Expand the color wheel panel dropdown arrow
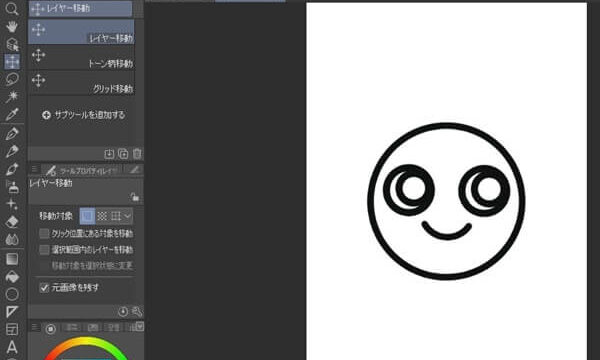The image size is (600, 360). [x=140, y=326]
